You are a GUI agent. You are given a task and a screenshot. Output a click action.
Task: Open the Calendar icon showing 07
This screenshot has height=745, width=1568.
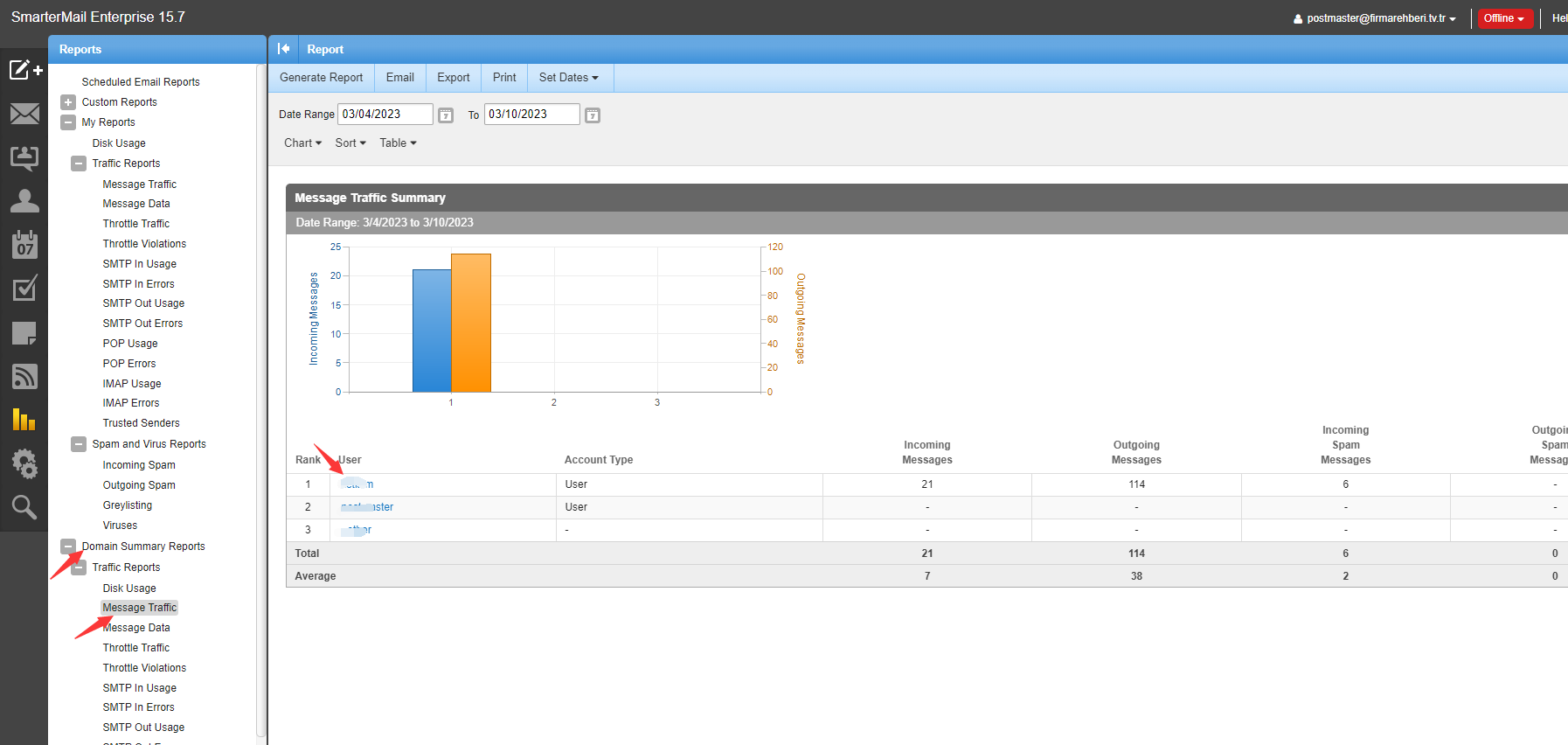pos(24,245)
